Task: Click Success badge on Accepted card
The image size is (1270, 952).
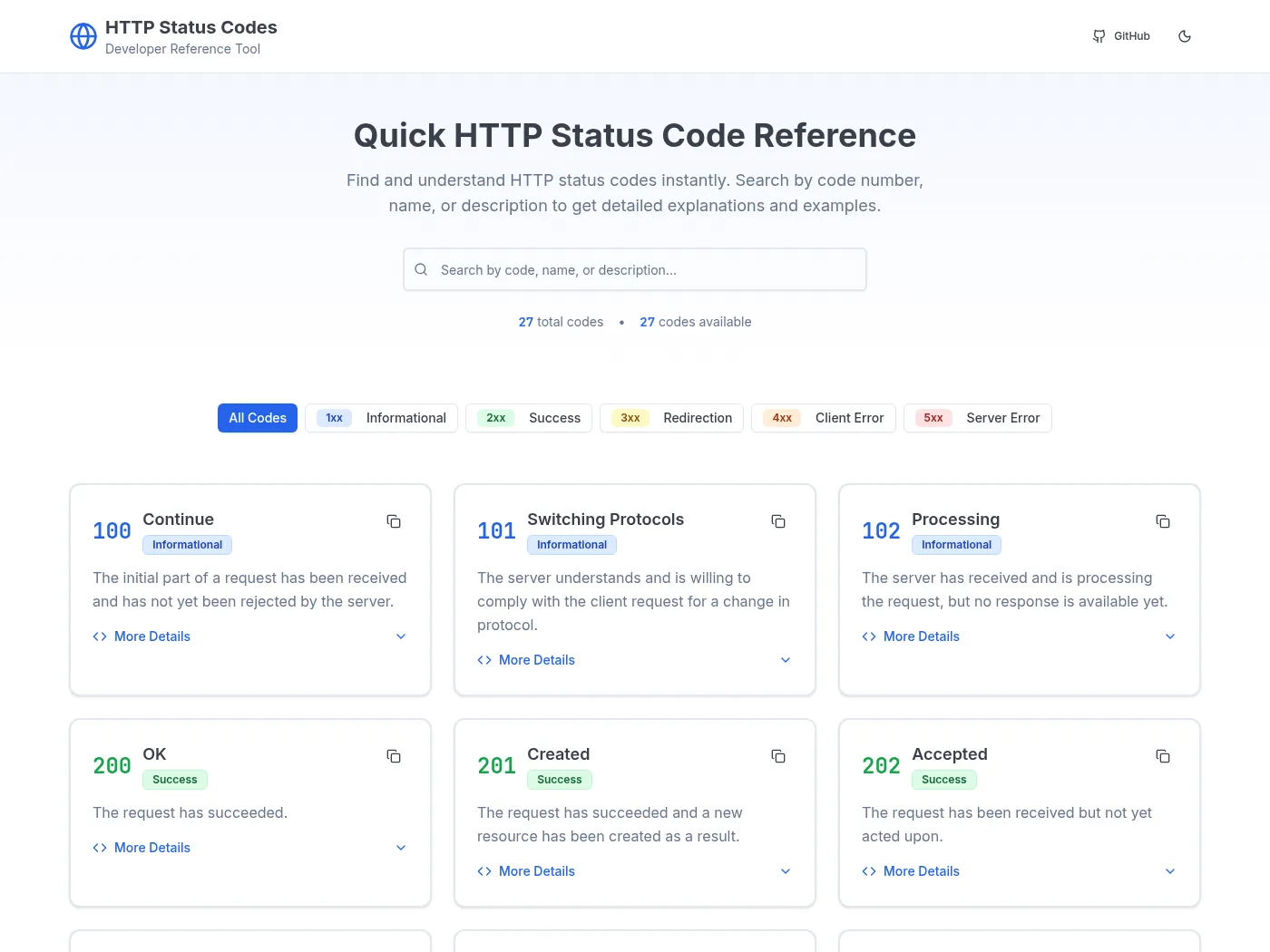Action: pyautogui.click(x=944, y=780)
